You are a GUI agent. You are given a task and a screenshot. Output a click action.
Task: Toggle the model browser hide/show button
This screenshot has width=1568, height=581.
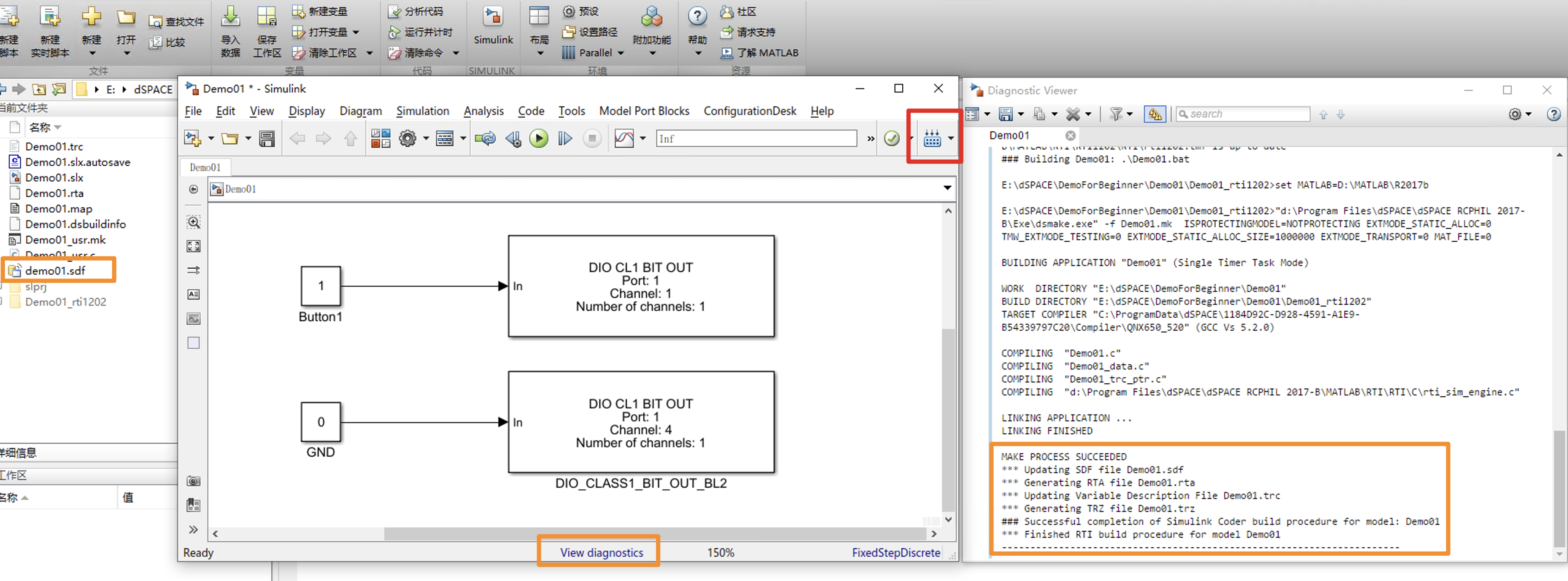193,189
